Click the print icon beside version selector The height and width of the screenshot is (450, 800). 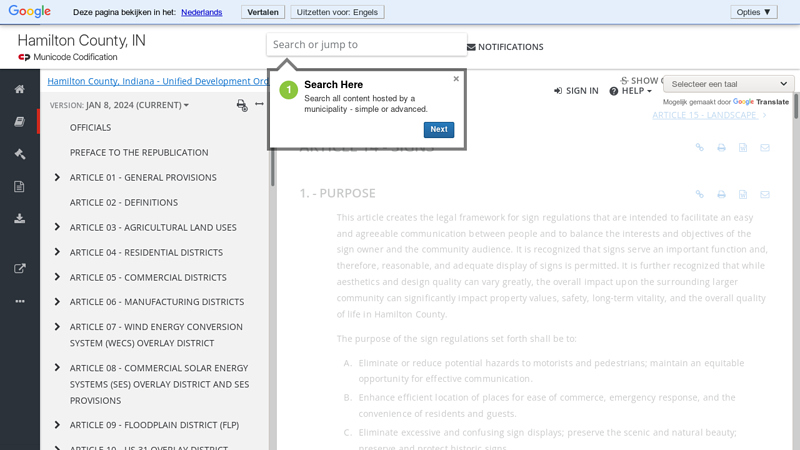(x=242, y=105)
